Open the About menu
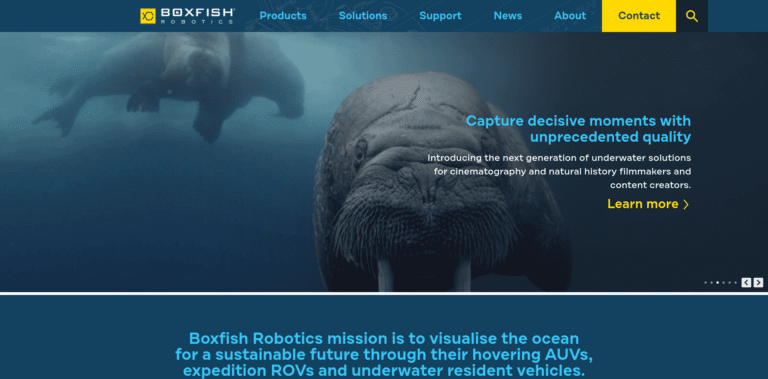The height and width of the screenshot is (379, 768). (x=570, y=16)
